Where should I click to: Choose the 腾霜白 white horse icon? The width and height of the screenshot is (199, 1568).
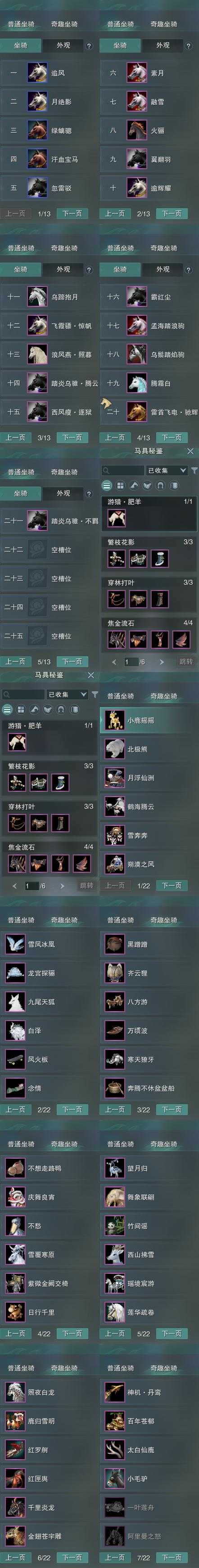137,384
